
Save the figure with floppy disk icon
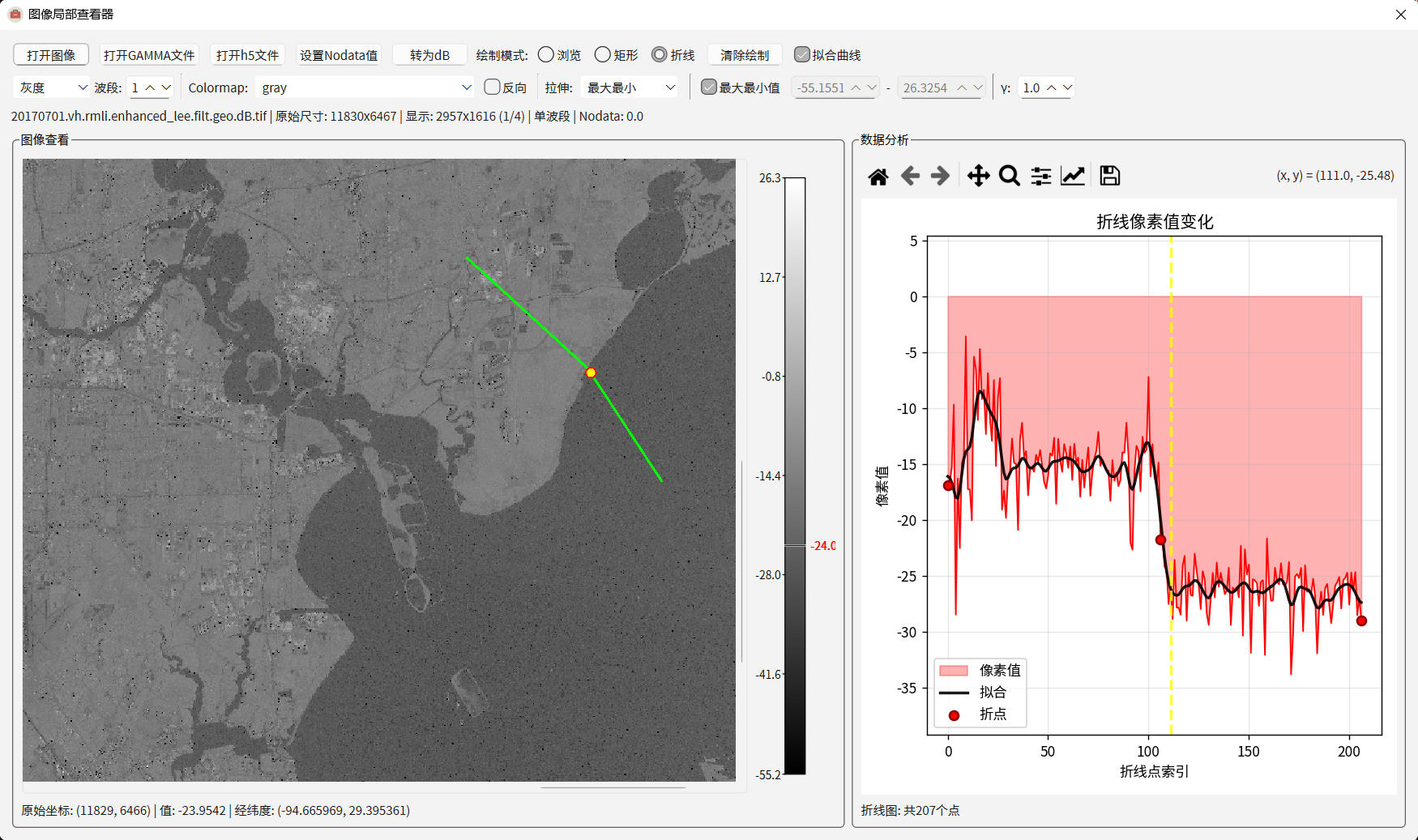(1109, 177)
